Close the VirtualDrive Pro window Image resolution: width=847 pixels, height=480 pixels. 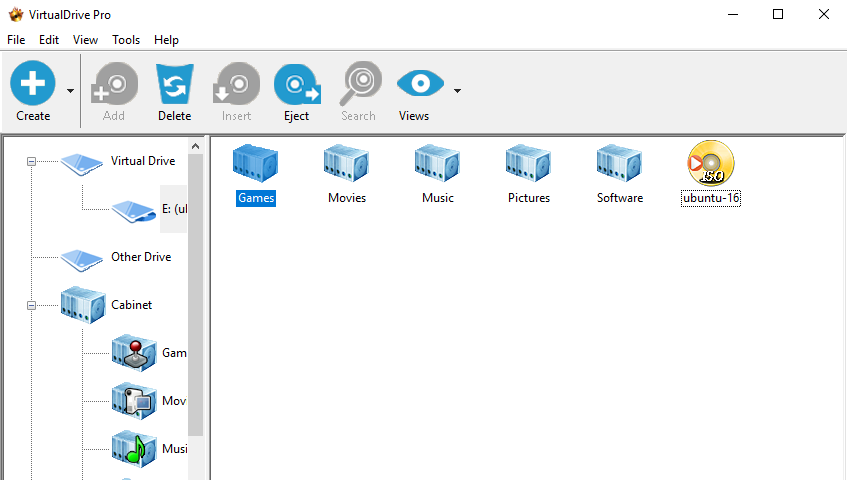[x=824, y=15]
